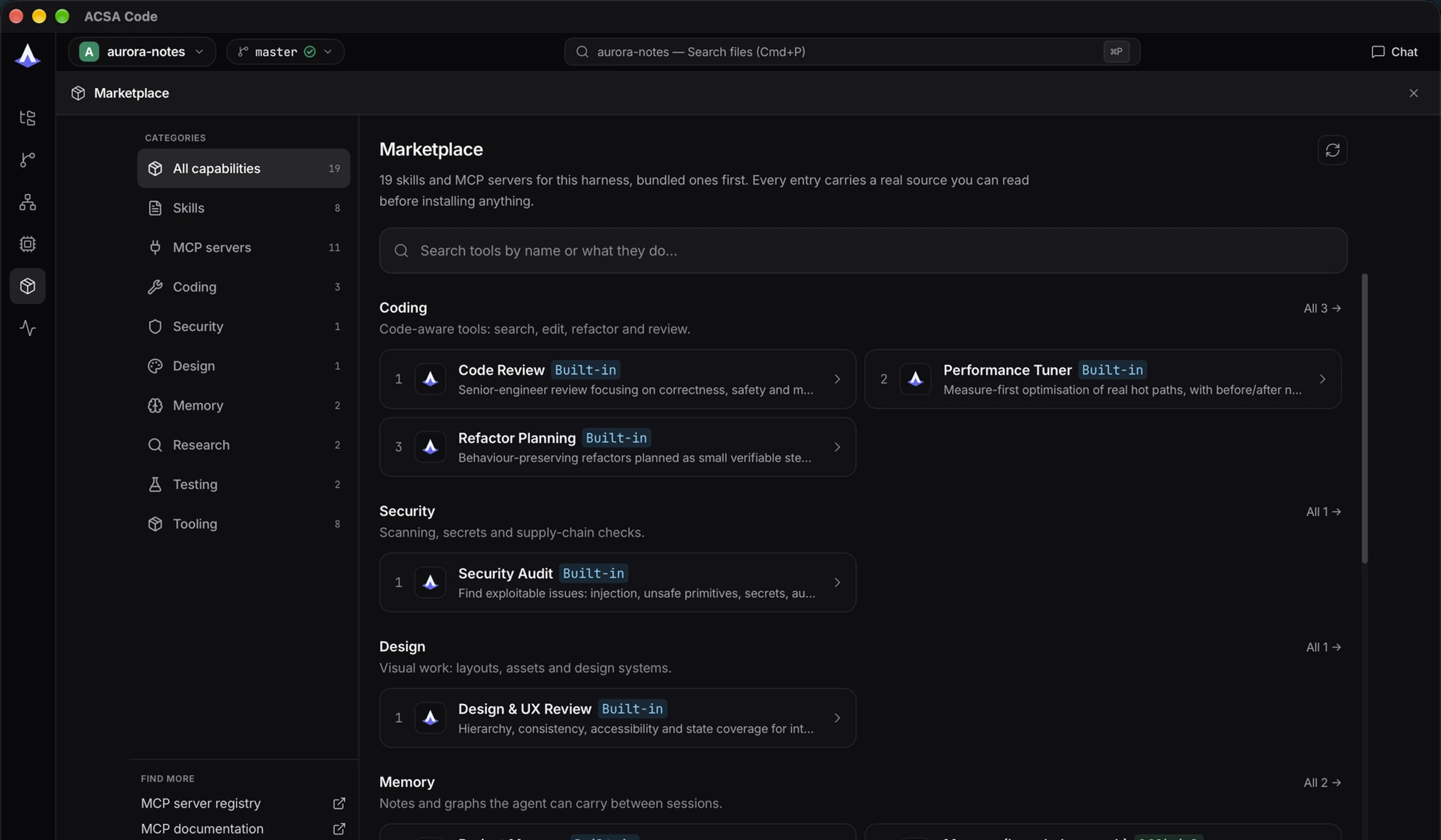Select the Security category in sidebar

click(x=244, y=326)
